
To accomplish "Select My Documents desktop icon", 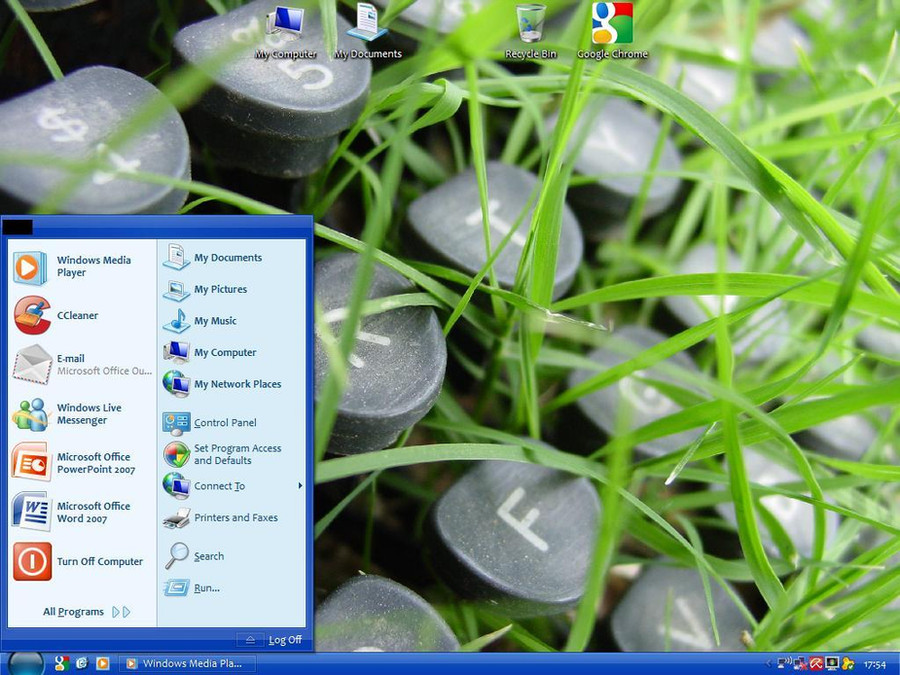I will [x=367, y=32].
